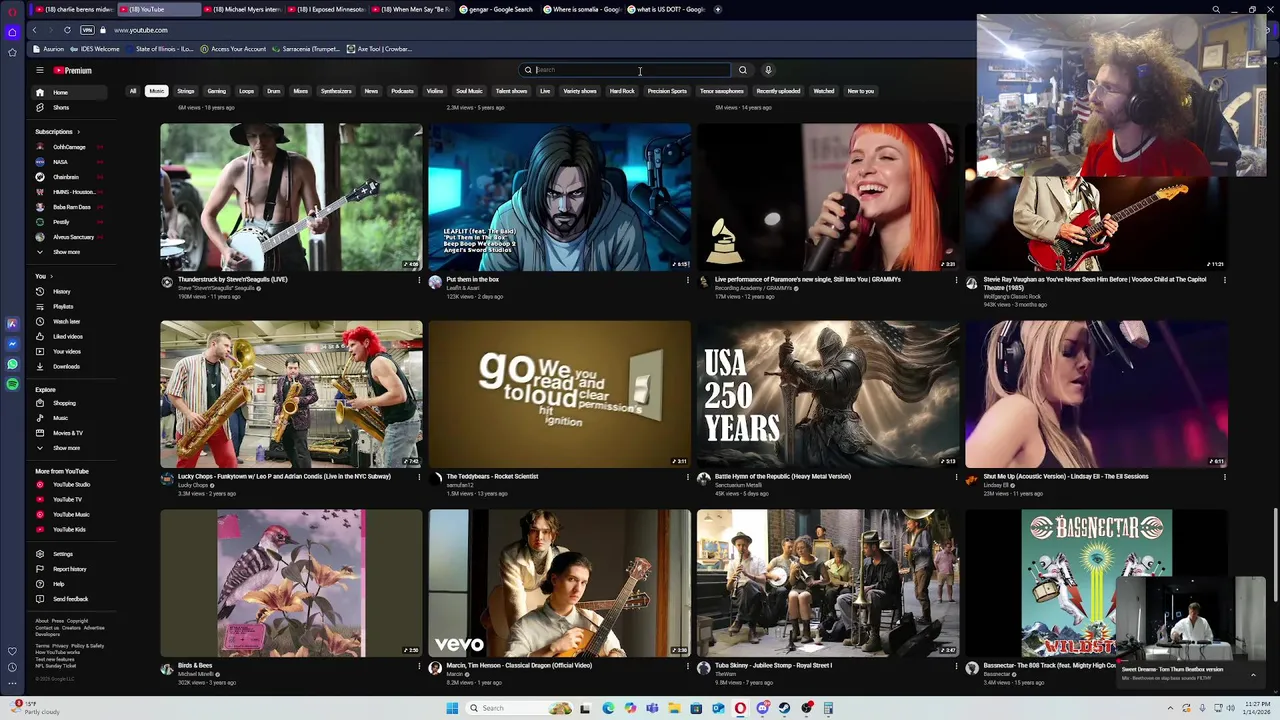Play Thunderstruck by Steve'n'Seagulls thumbnail
This screenshot has height=720, width=1280.
coord(291,197)
